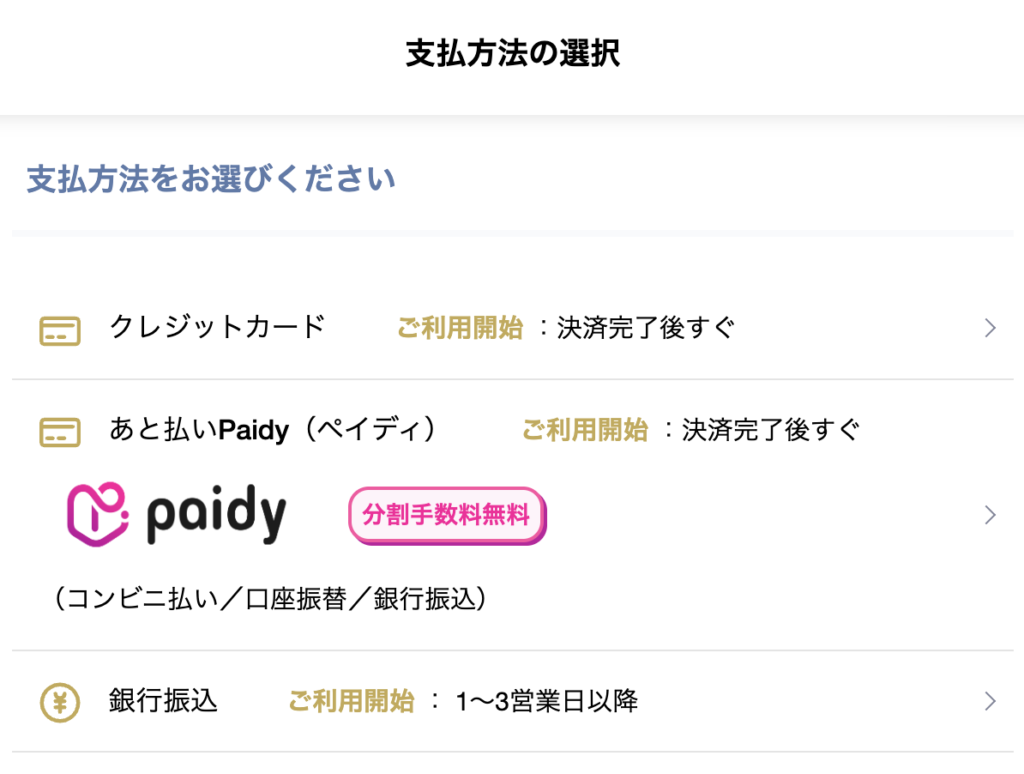1024x774 pixels.
Task: Click the card icon next to あと払いPaidy
Action: [x=60, y=430]
